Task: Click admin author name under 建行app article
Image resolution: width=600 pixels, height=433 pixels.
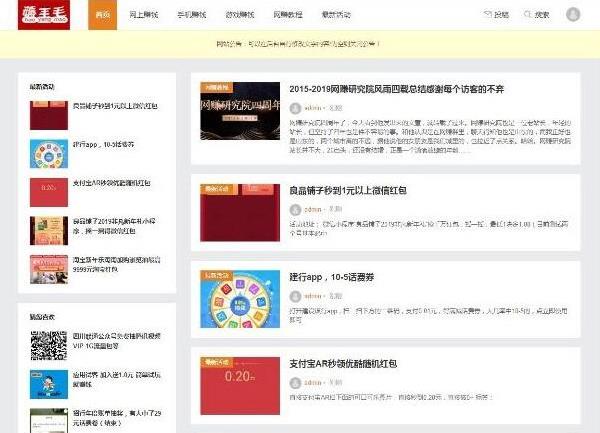Action: click(313, 296)
